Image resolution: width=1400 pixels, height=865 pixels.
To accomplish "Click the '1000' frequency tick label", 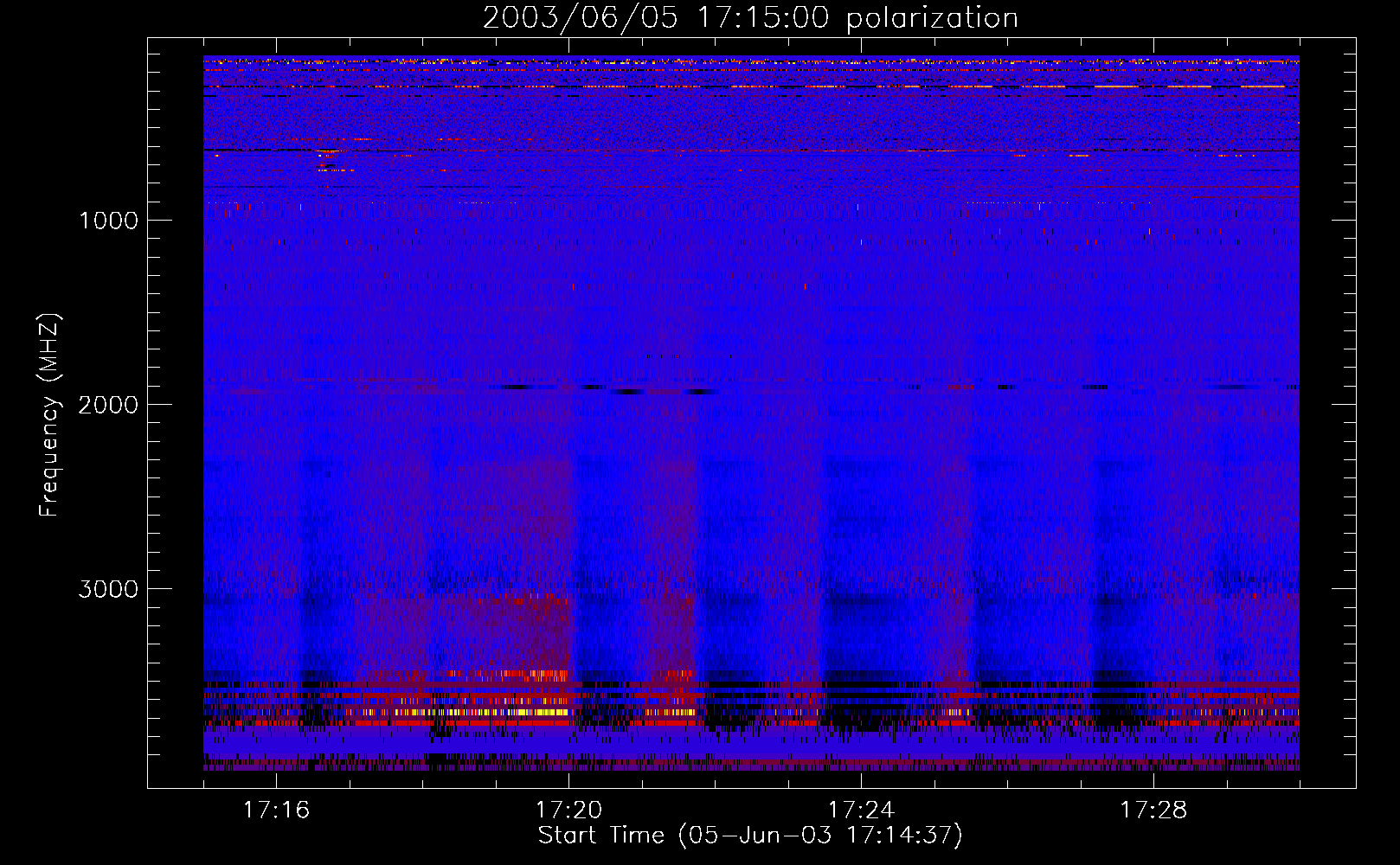I will click(108, 221).
